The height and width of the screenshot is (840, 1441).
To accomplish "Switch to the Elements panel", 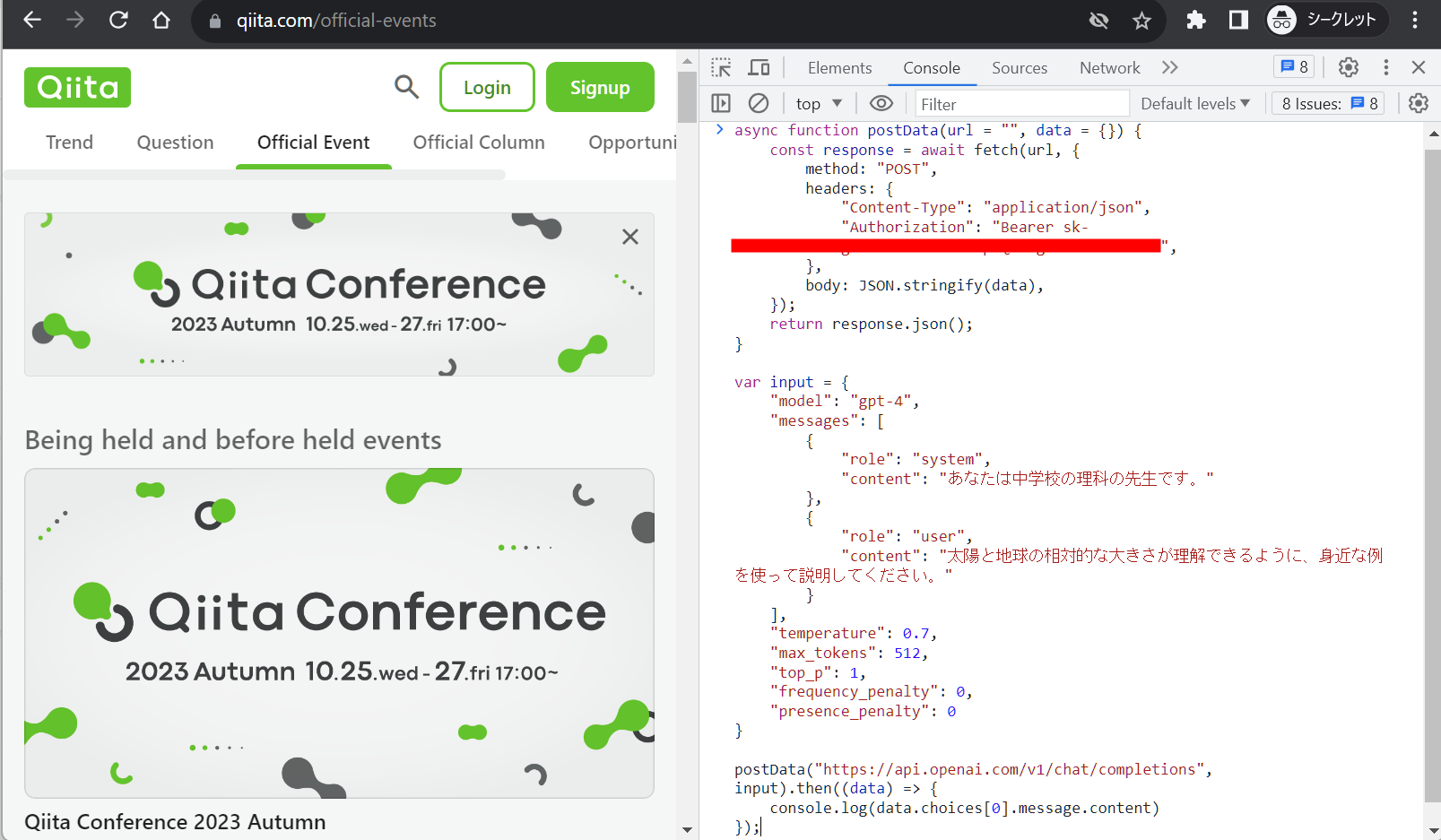I will click(839, 68).
